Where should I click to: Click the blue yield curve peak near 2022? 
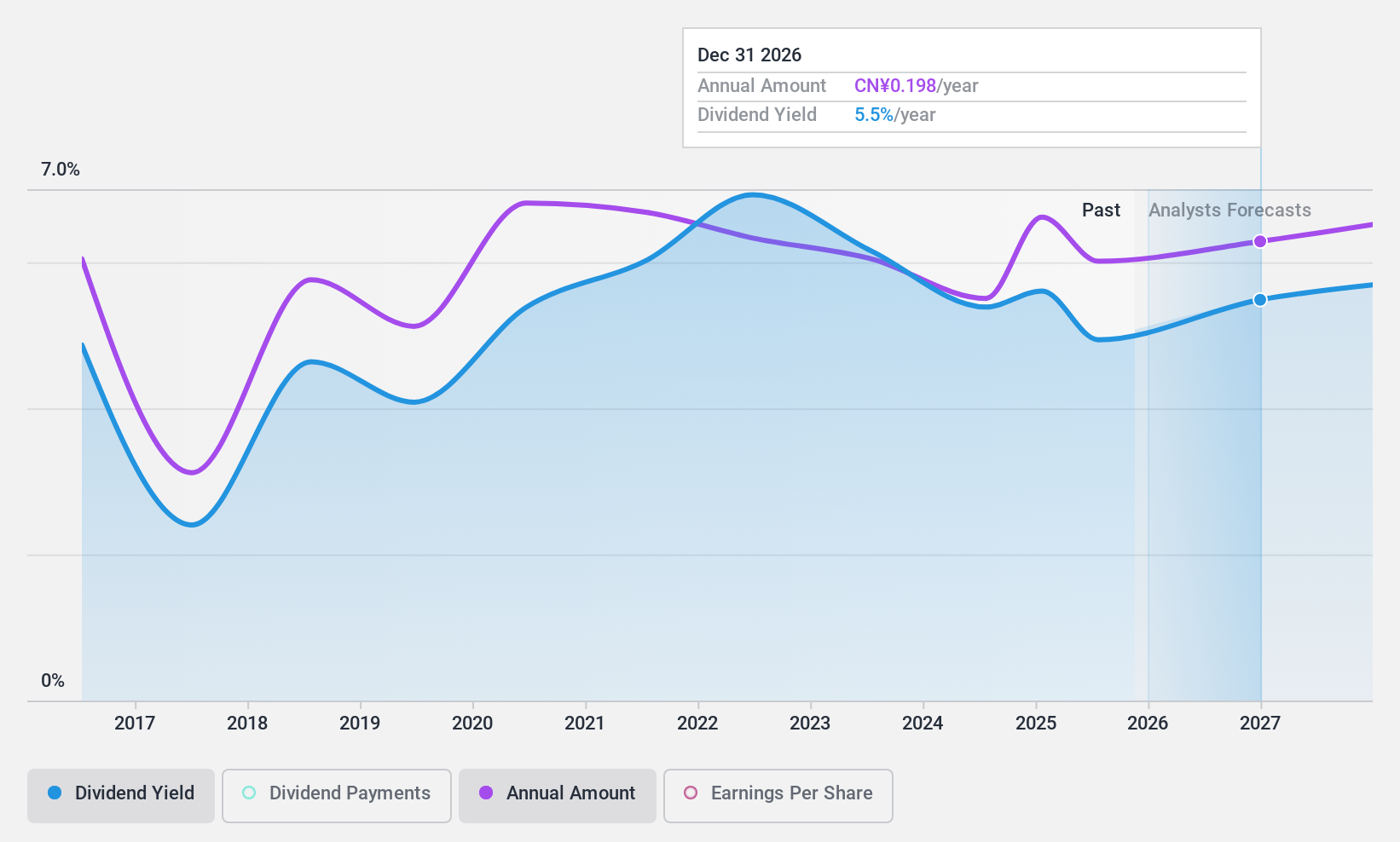click(x=754, y=194)
